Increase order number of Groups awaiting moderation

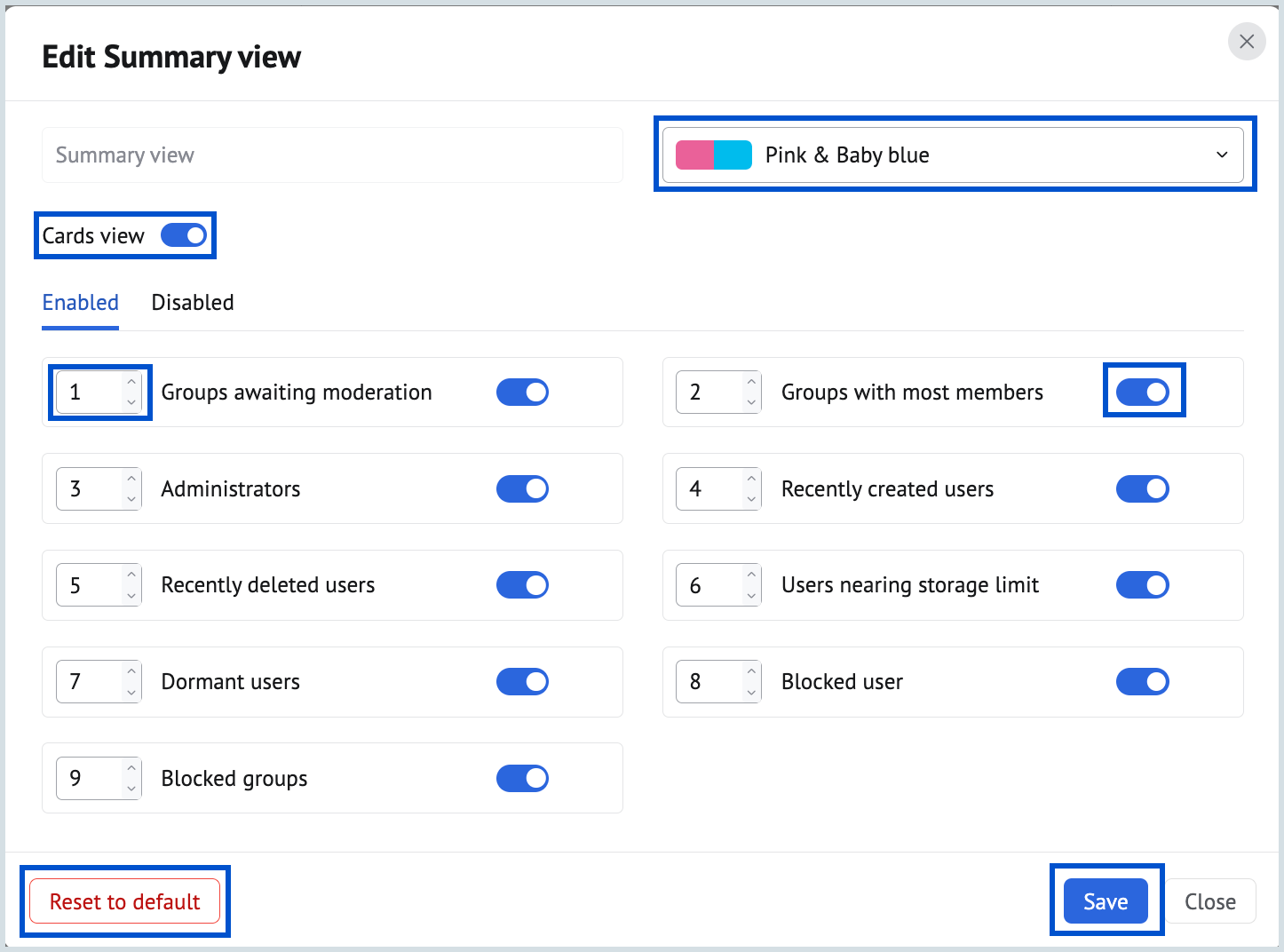(x=131, y=383)
